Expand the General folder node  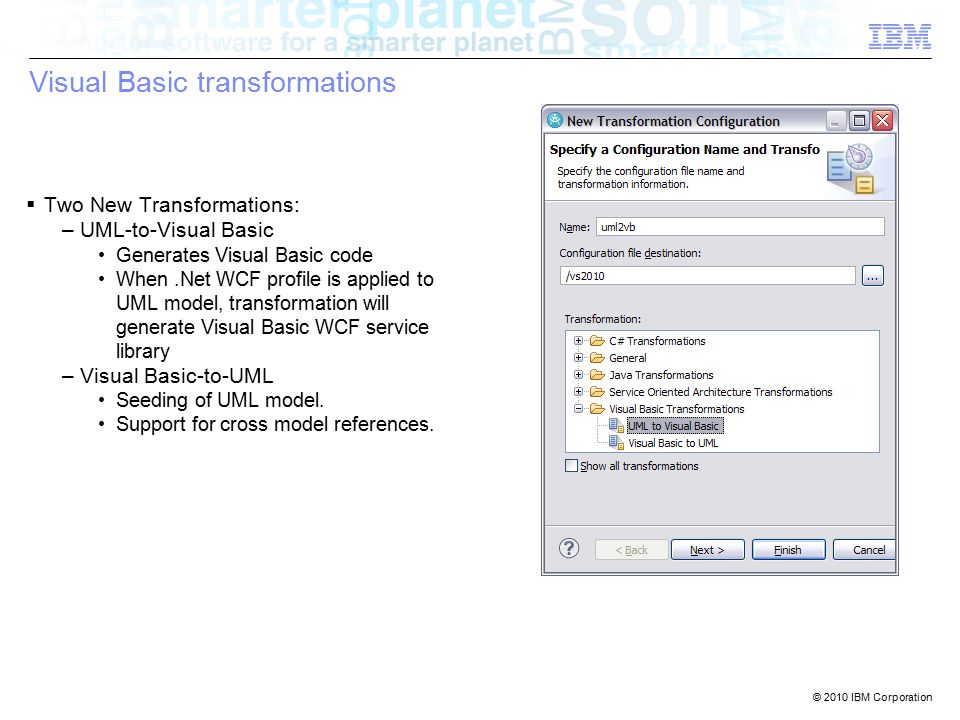(x=578, y=358)
